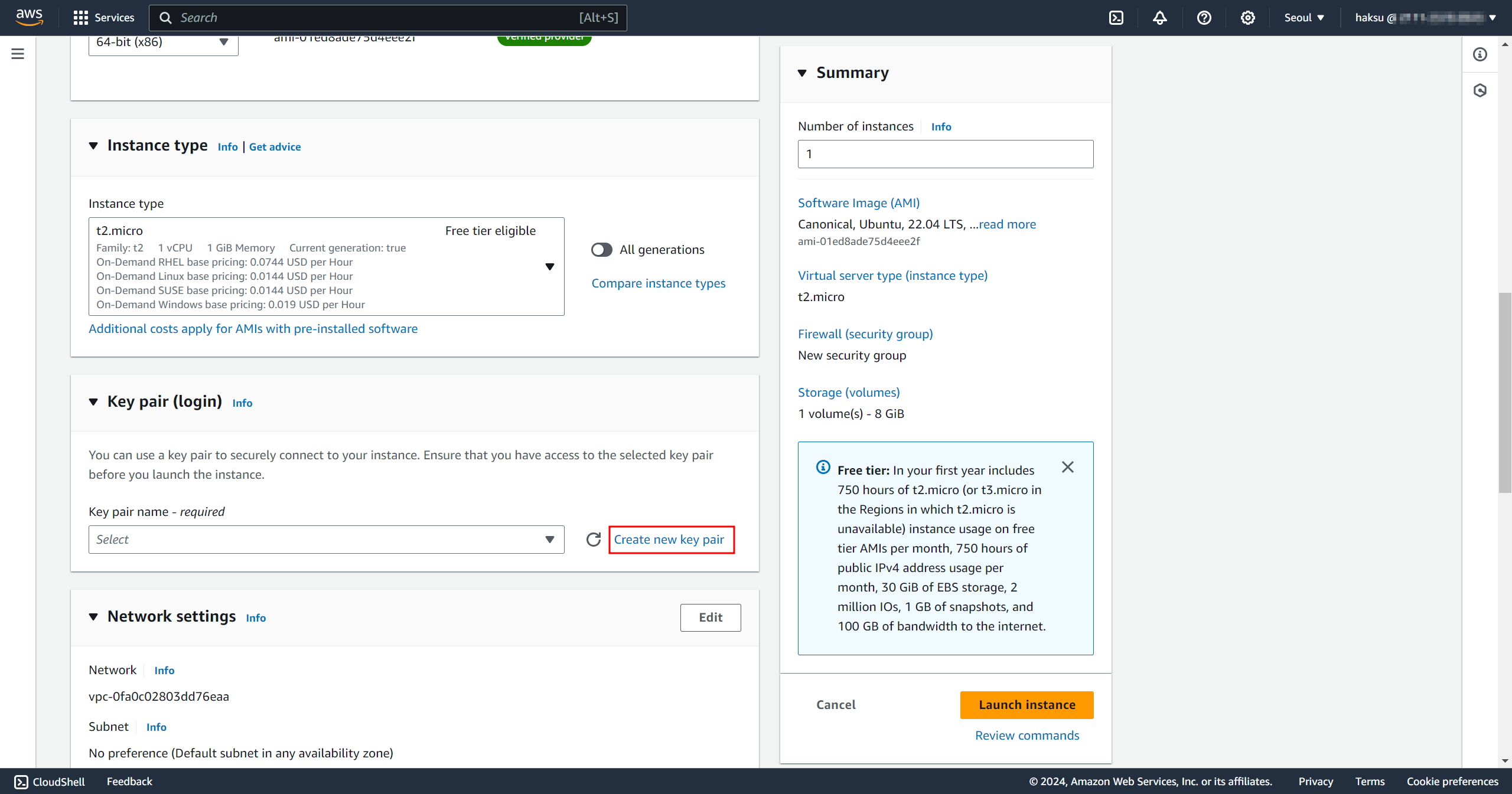Open the Key pair name Select dropdown
1512x794 pixels.
[326, 540]
